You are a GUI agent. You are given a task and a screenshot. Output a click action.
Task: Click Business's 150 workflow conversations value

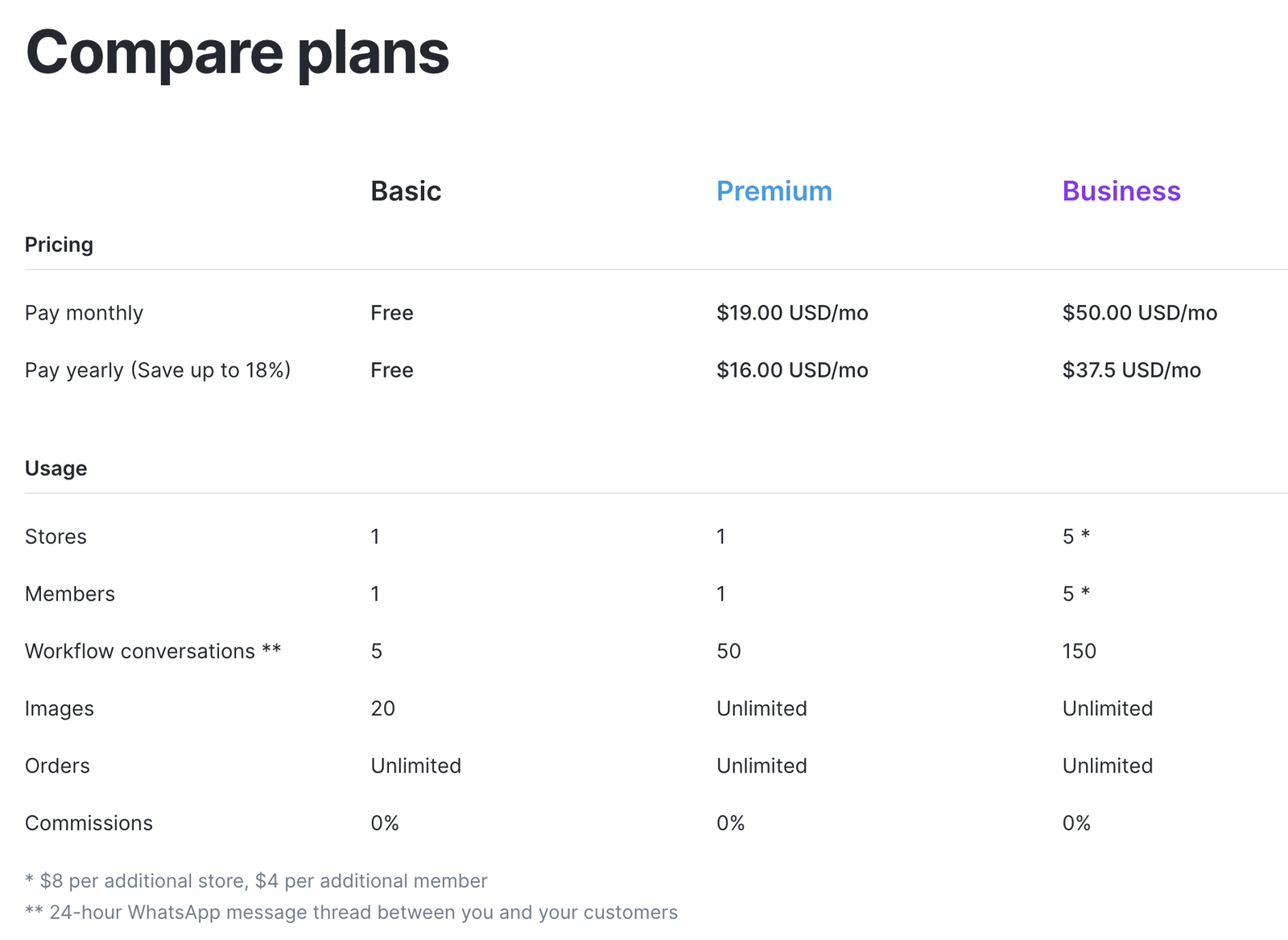pos(1080,651)
